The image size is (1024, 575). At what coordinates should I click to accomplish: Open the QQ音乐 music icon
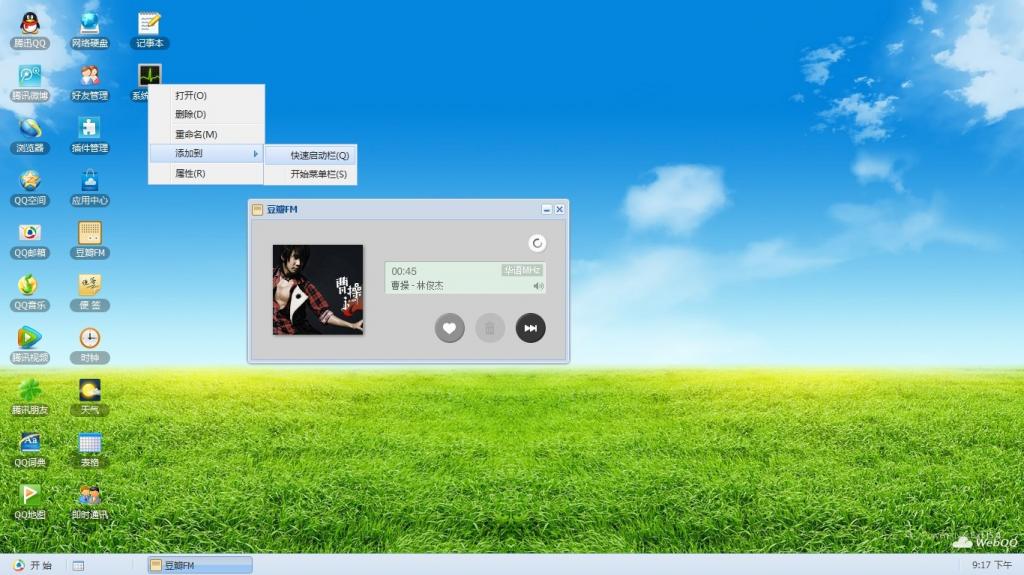pyautogui.click(x=30, y=292)
